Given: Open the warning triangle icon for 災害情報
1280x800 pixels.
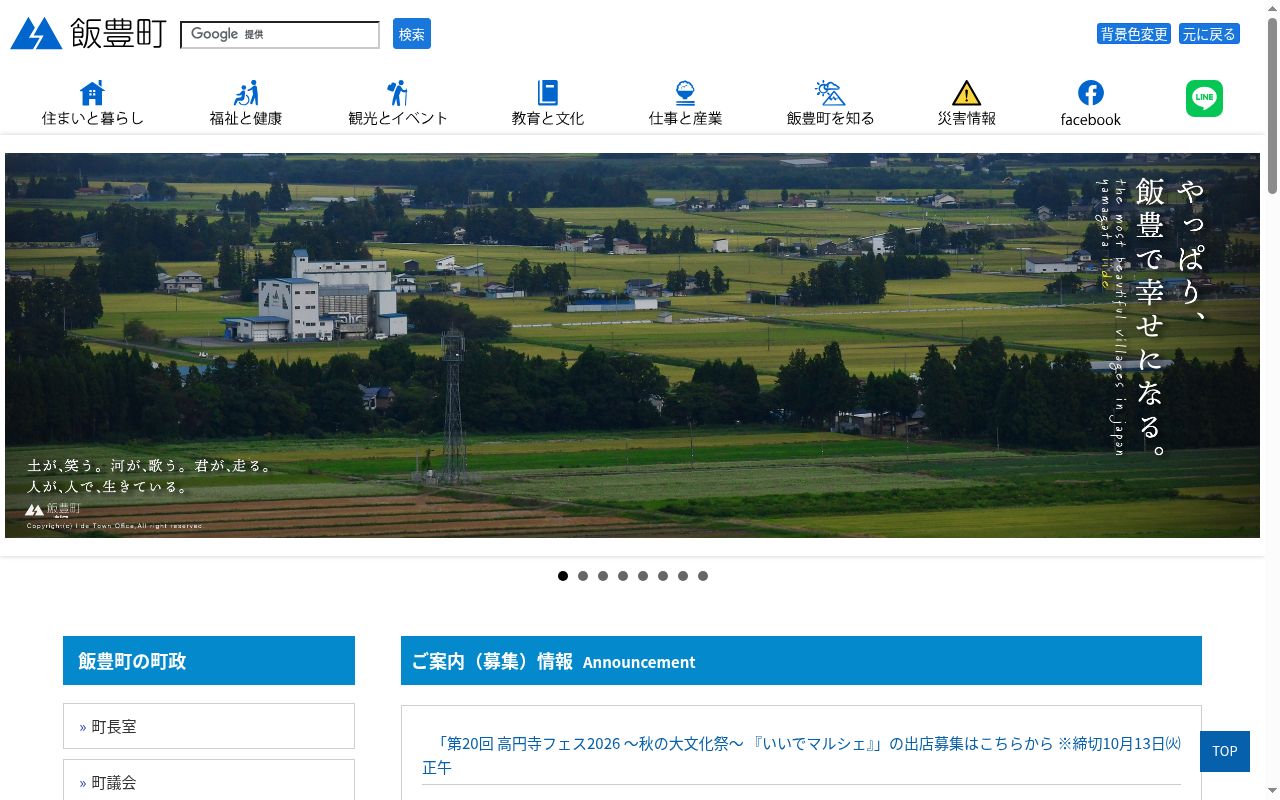Looking at the screenshot, I should click(966, 93).
